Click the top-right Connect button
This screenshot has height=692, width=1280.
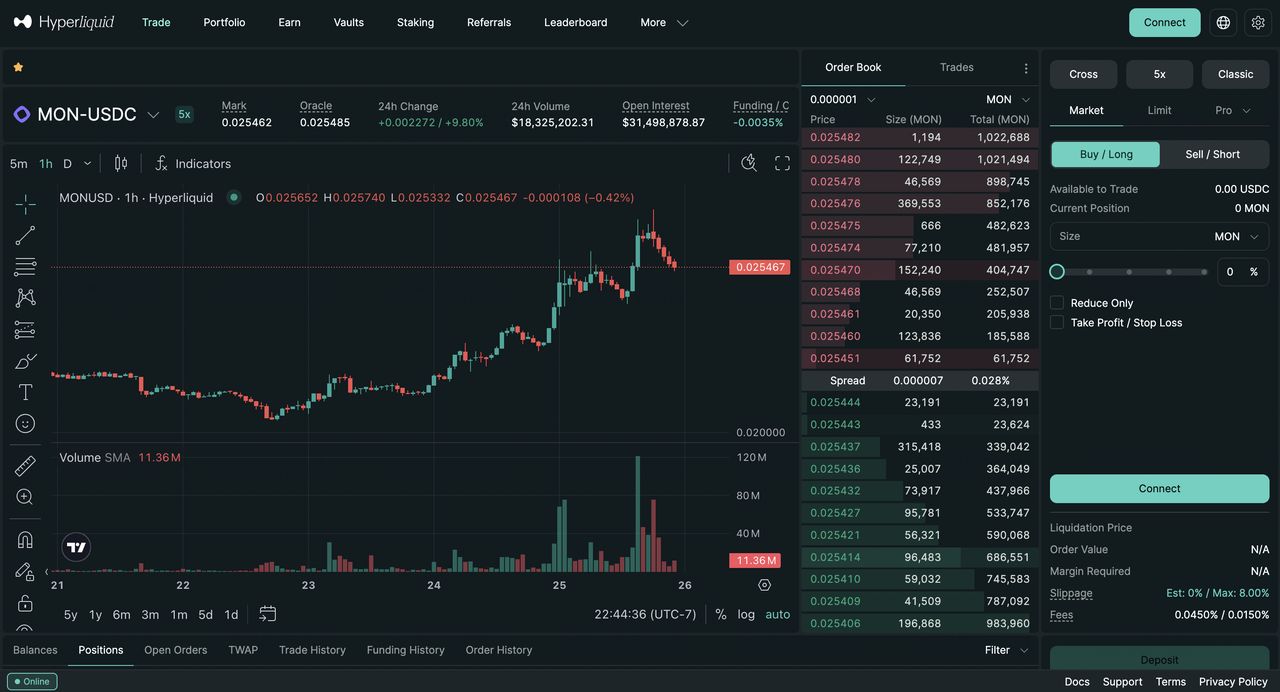pos(1165,22)
